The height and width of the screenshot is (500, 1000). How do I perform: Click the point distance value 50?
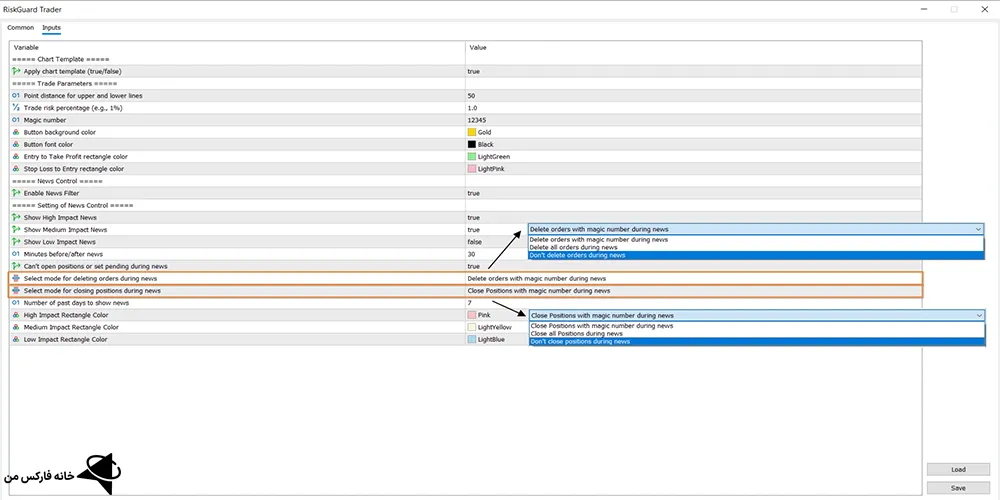coord(471,96)
